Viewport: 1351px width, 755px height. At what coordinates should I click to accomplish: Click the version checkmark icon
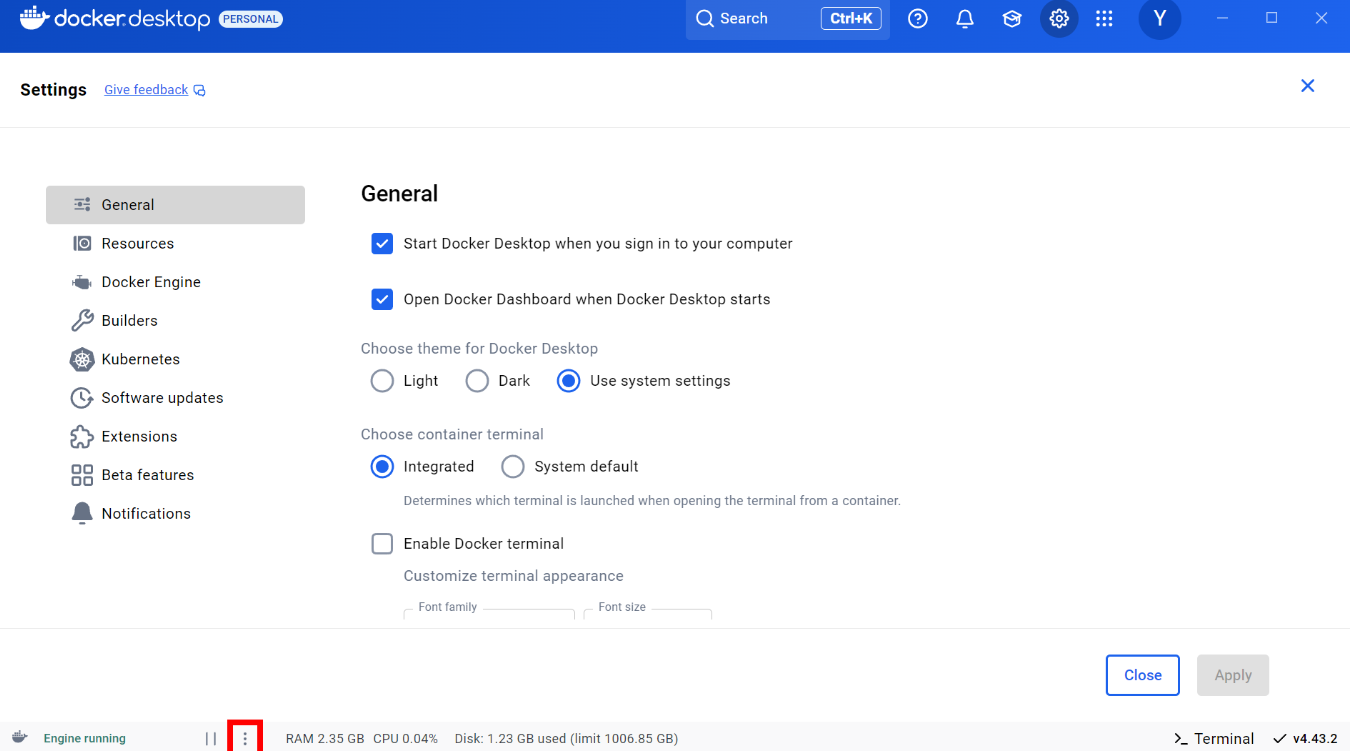click(1280, 739)
